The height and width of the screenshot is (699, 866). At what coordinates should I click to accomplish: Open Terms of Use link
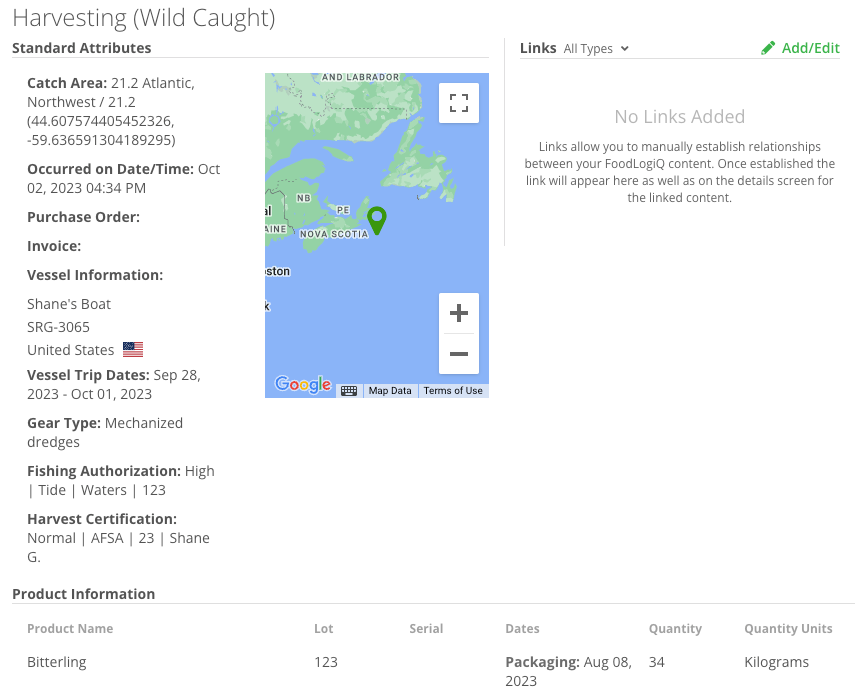[453, 390]
